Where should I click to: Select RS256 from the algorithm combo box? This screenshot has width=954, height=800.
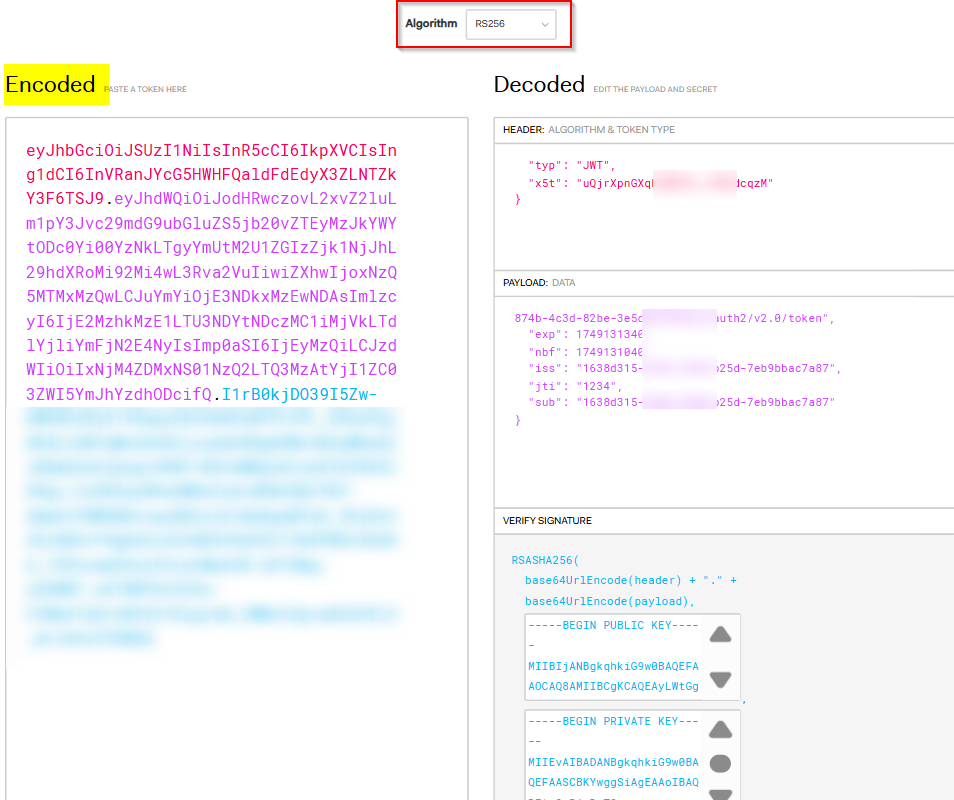[511, 24]
